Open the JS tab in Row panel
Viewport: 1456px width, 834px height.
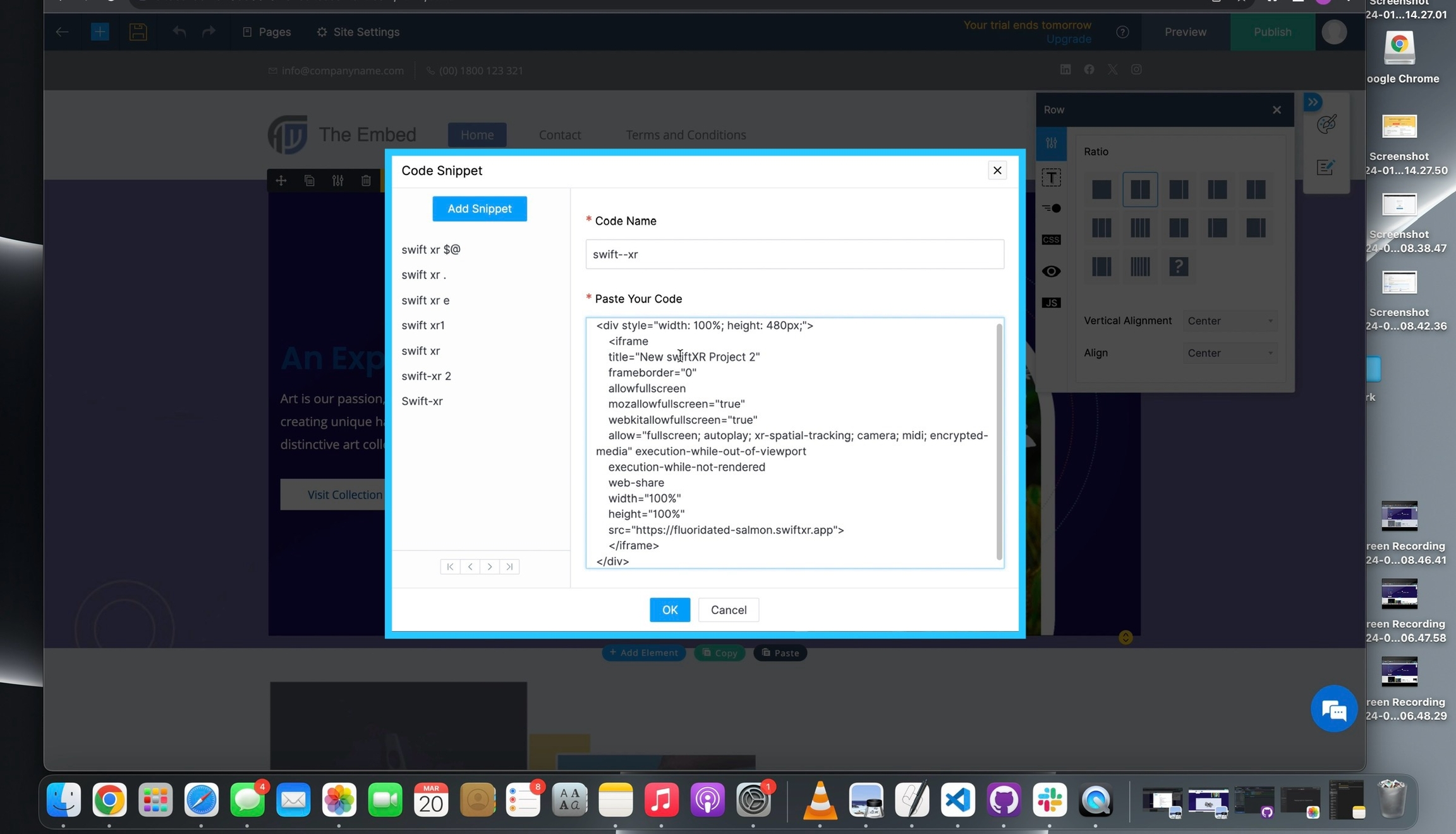tap(1051, 303)
